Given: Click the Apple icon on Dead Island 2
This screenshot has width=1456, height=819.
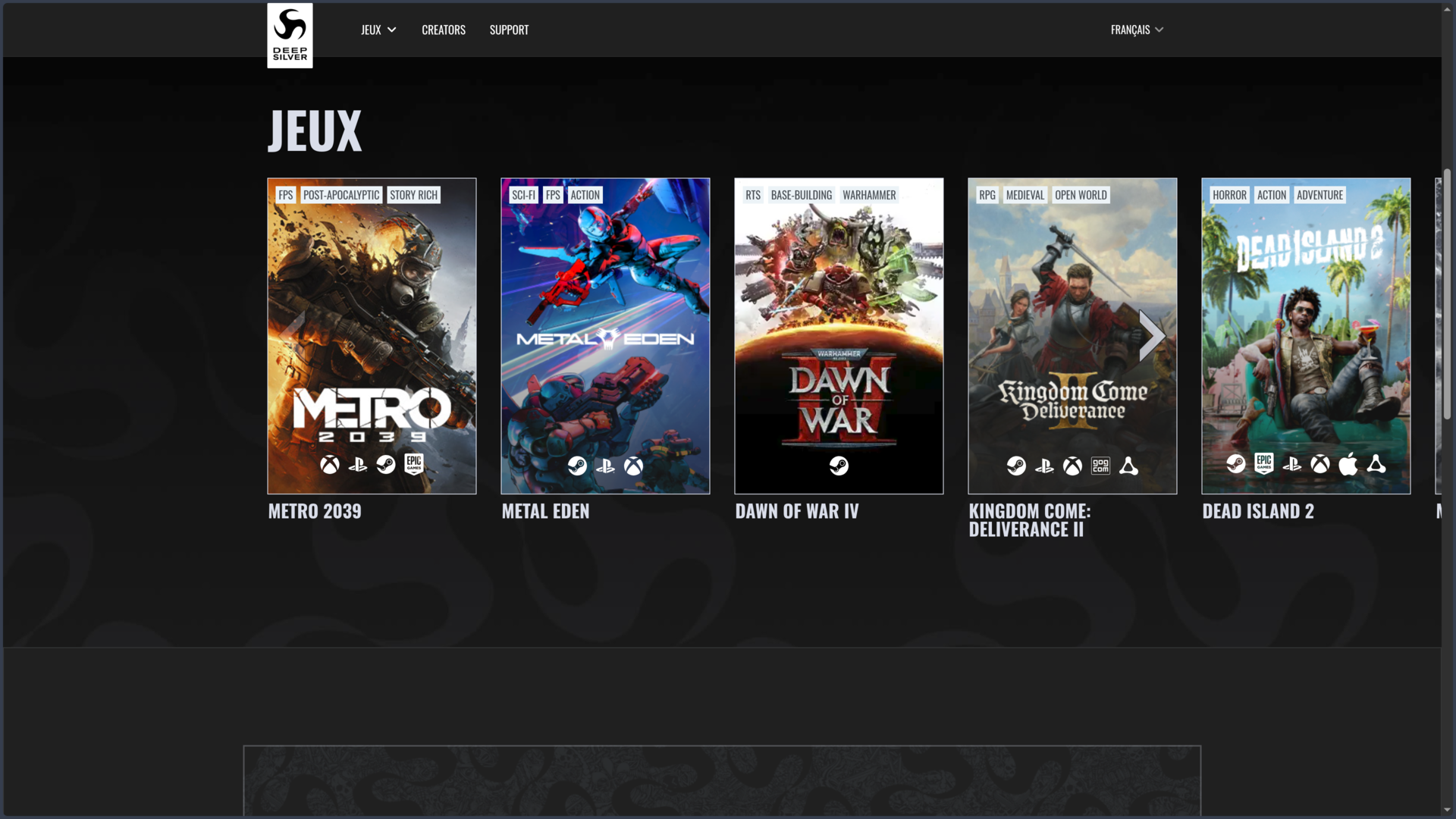Looking at the screenshot, I should click(1348, 463).
